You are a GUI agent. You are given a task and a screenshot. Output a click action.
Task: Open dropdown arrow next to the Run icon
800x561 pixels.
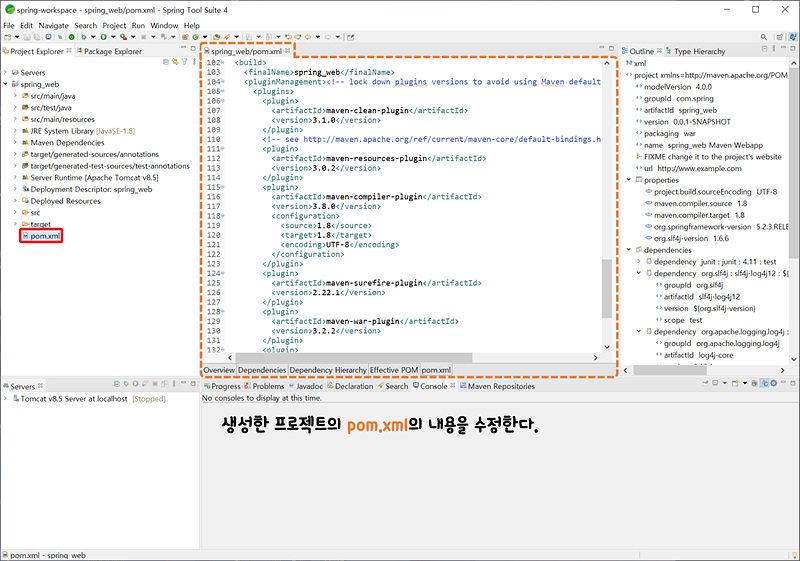(113, 37)
